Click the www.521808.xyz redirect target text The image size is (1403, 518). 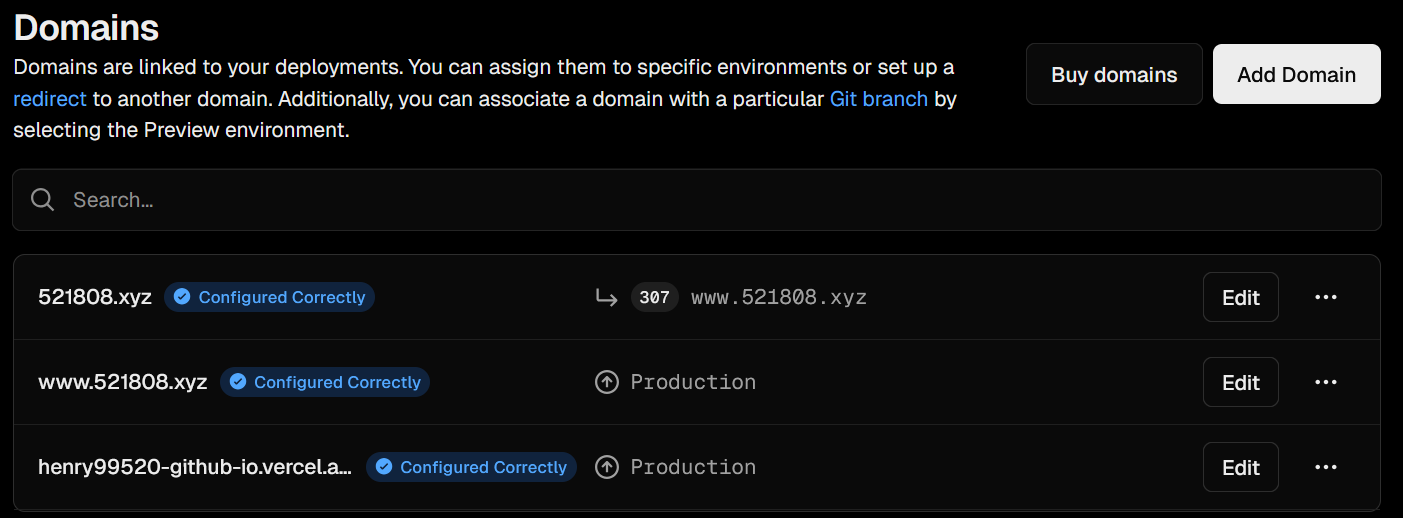click(779, 297)
